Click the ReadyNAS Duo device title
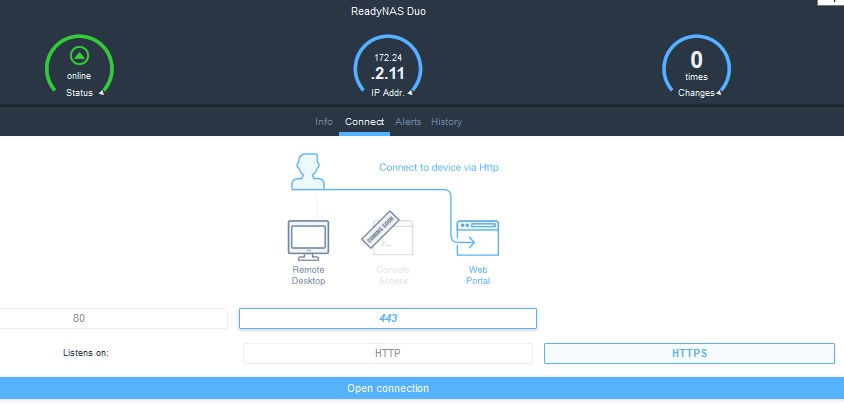Image resolution: width=844 pixels, height=405 pixels. pyautogui.click(x=388, y=11)
